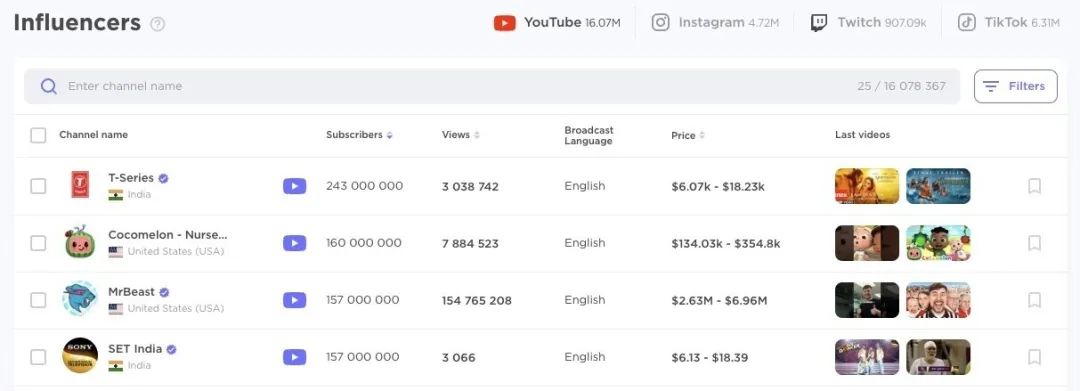
Task: Sort by Price column
Action: pyautogui.click(x=687, y=136)
